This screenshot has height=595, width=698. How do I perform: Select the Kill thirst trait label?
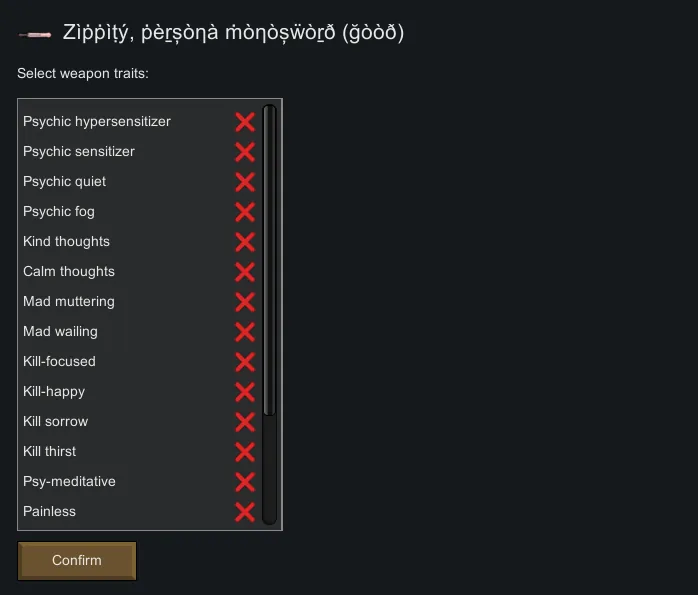(50, 451)
